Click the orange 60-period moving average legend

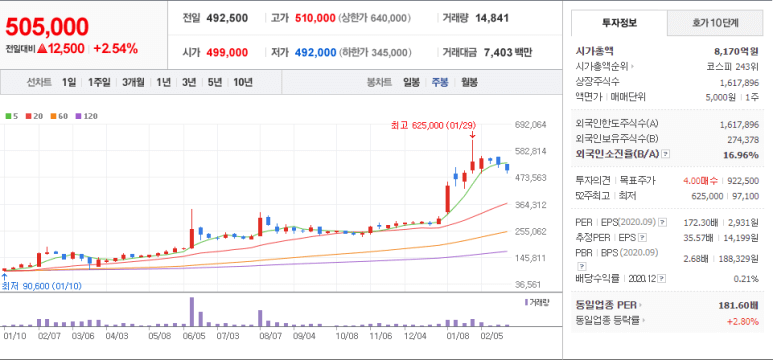(x=59, y=116)
